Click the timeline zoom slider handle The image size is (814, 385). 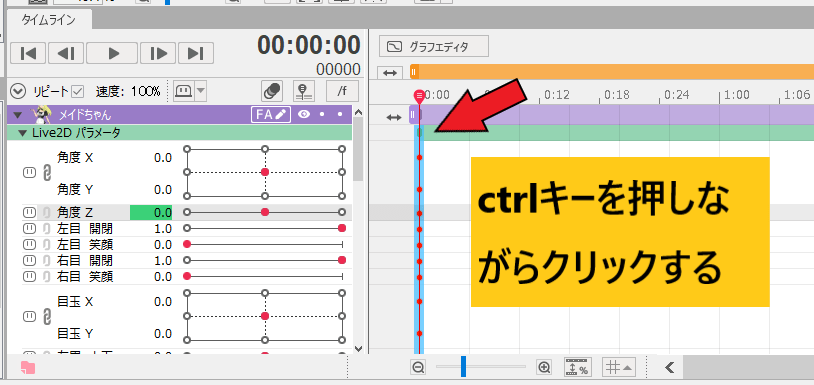pos(463,366)
